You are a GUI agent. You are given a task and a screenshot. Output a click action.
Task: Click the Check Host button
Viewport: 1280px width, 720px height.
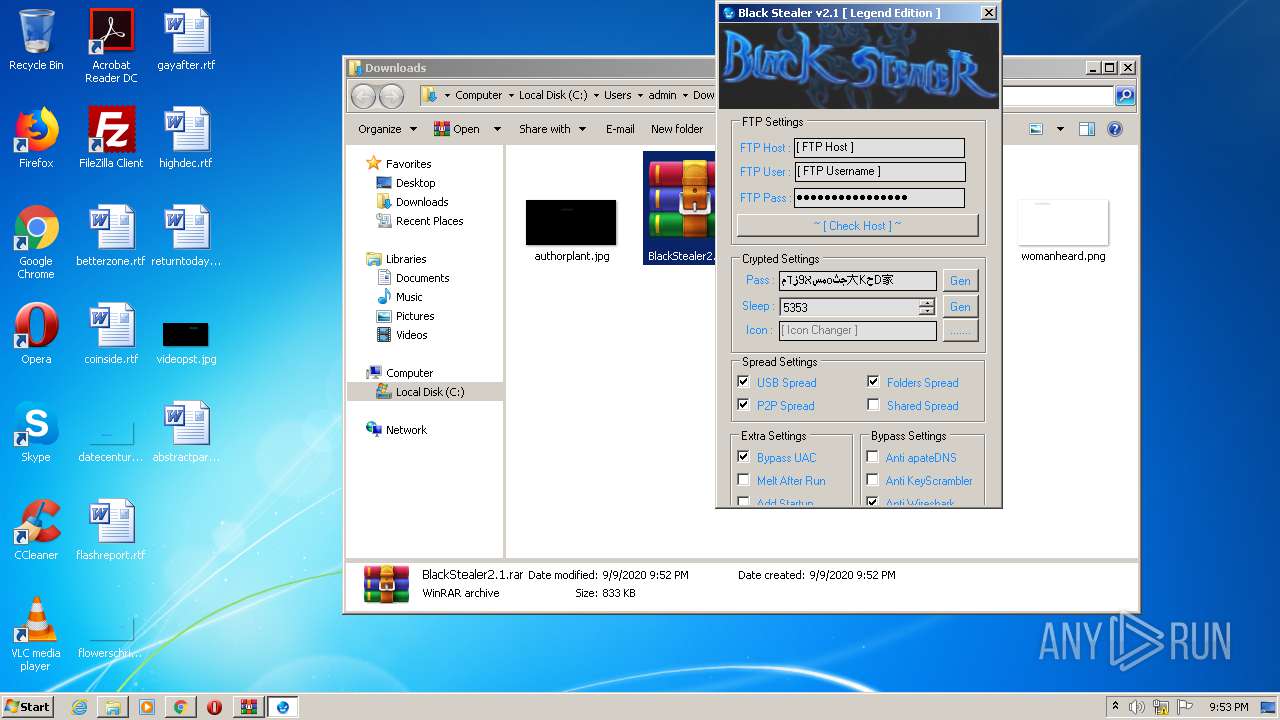coord(857,225)
